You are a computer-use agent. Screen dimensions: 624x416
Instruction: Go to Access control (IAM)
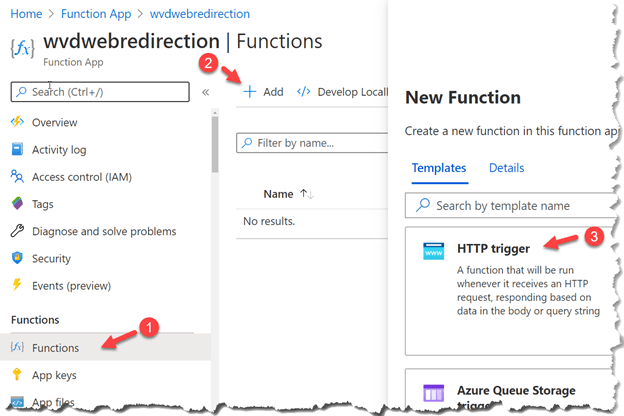(82, 177)
